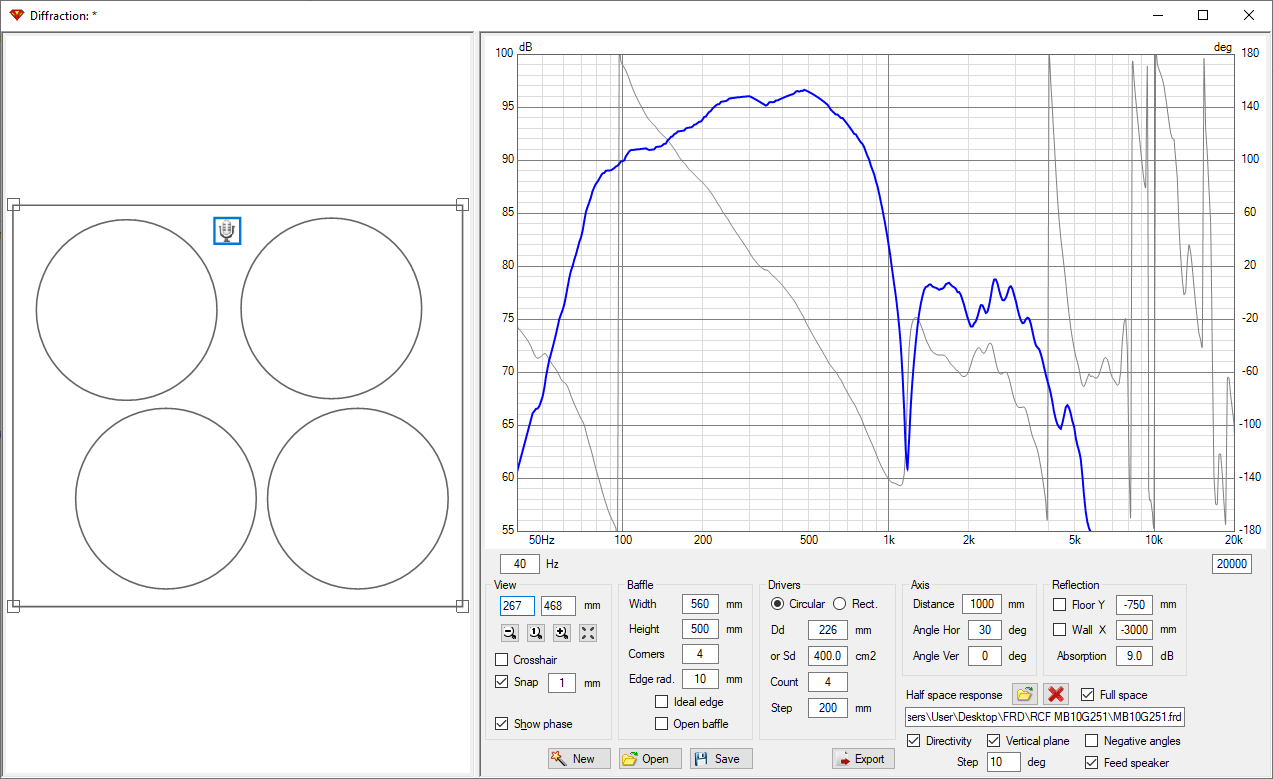Viewport: 1273px width, 779px height.
Task: Remove half space response with red X
Action: tap(1056, 694)
